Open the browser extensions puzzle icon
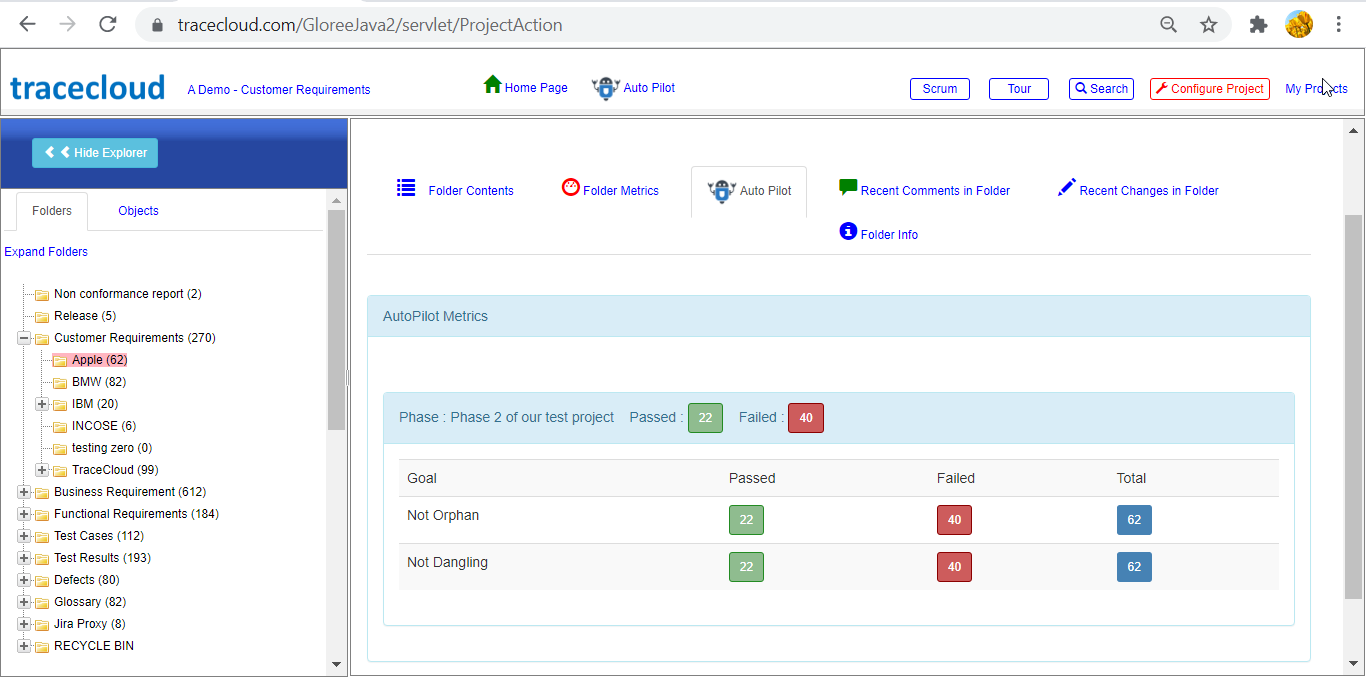The width and height of the screenshot is (1366, 677). coord(1258,25)
